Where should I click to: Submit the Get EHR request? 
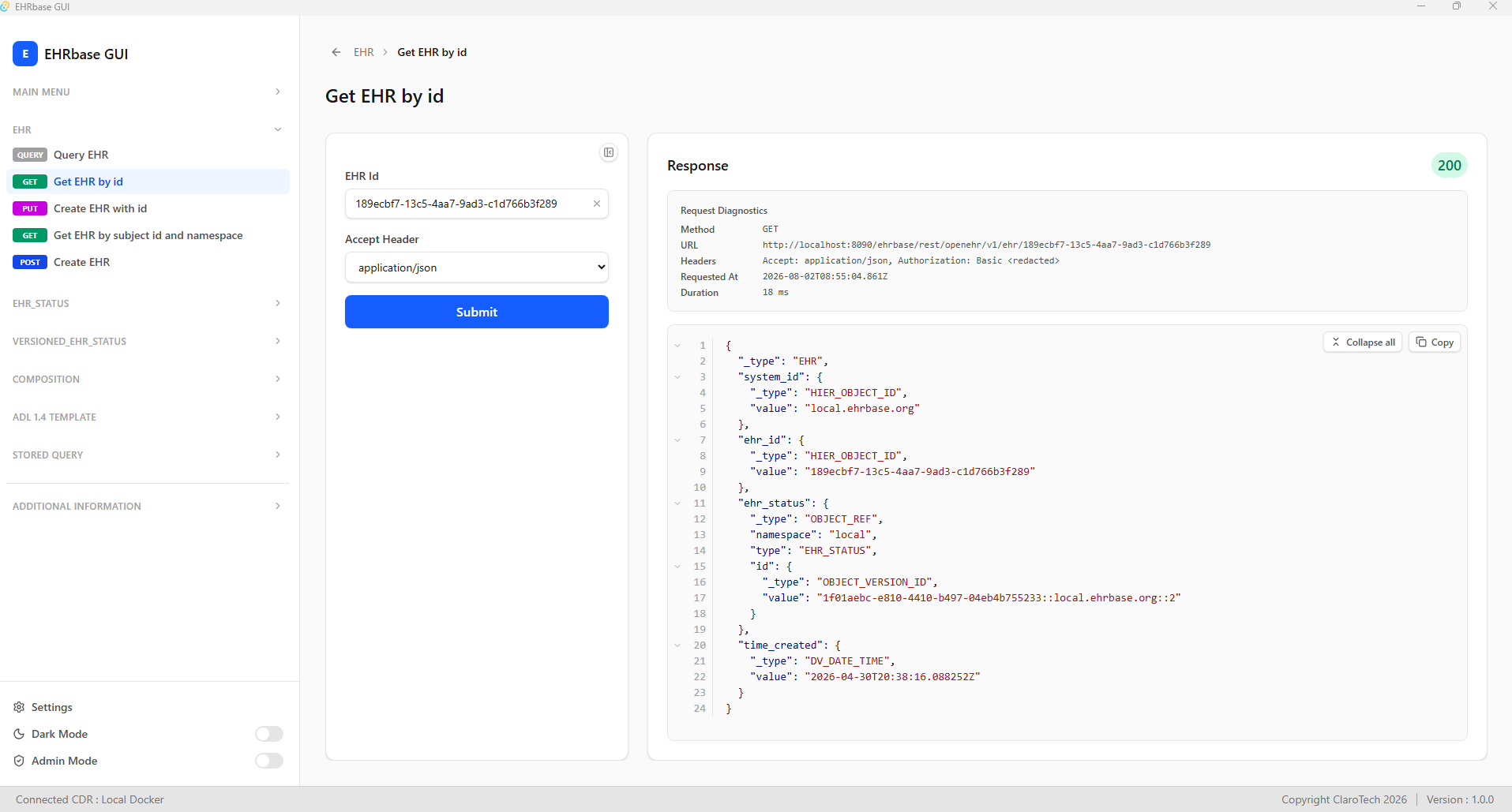[477, 312]
